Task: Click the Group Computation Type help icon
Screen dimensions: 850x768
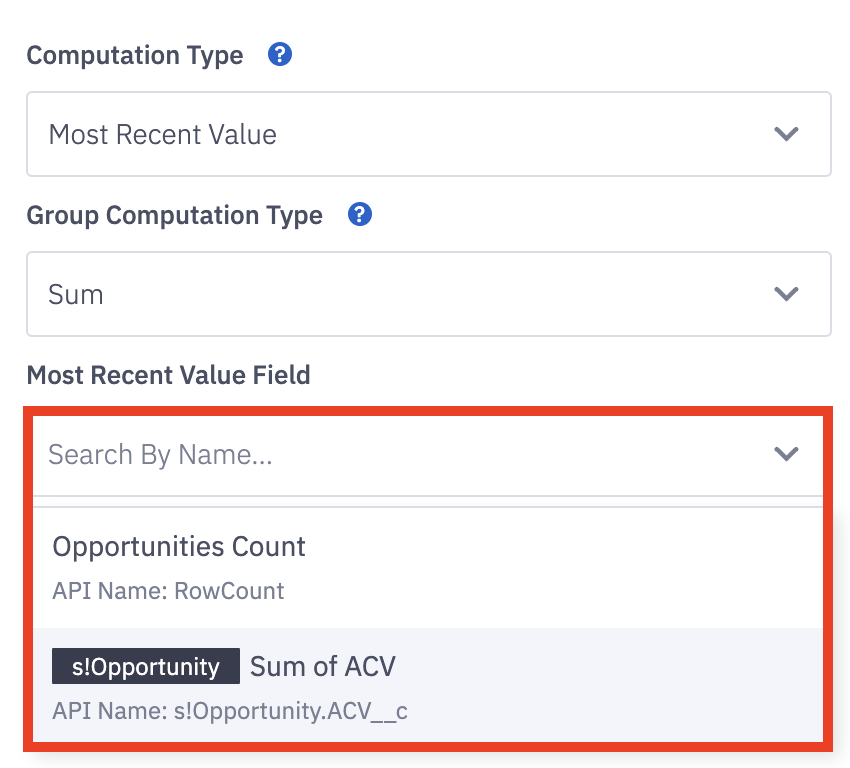Action: [360, 215]
